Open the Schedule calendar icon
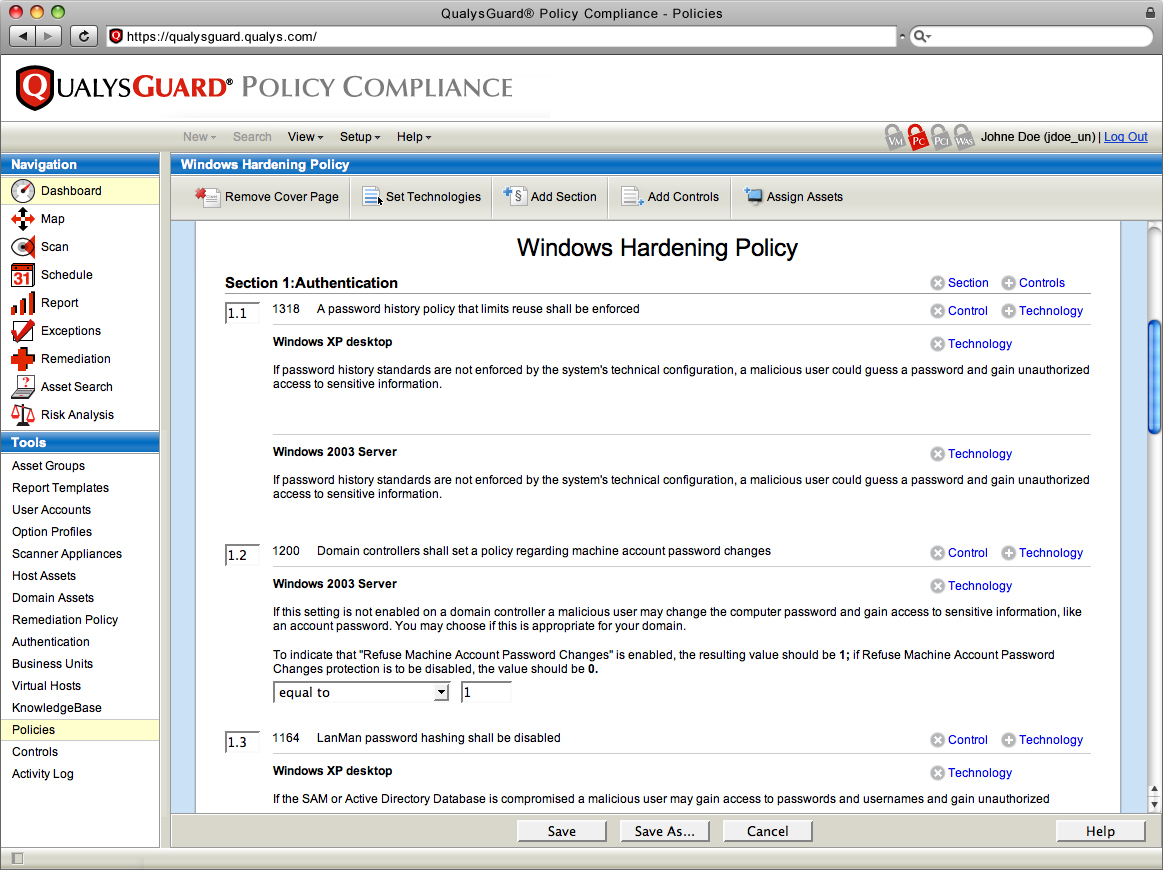This screenshot has height=870, width=1163. 24,275
